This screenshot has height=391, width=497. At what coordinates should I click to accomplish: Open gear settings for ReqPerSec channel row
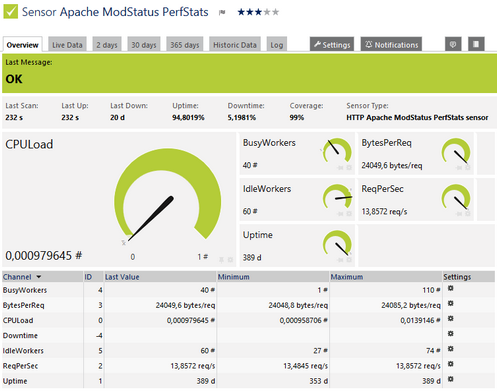[x=450, y=364]
